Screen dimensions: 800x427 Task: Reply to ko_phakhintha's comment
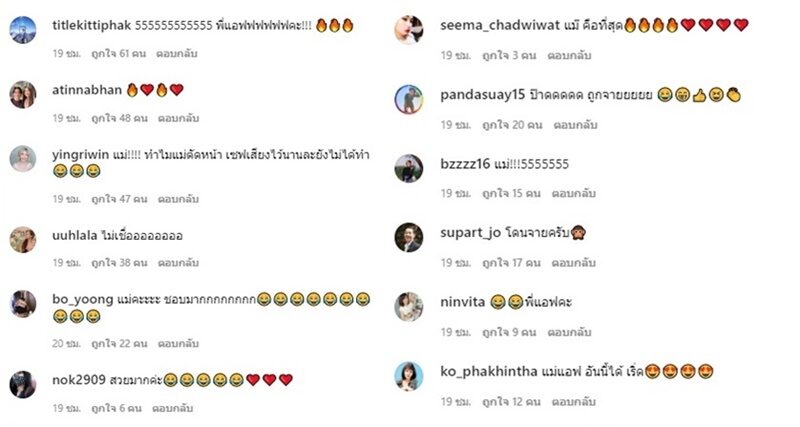[x=573, y=402]
